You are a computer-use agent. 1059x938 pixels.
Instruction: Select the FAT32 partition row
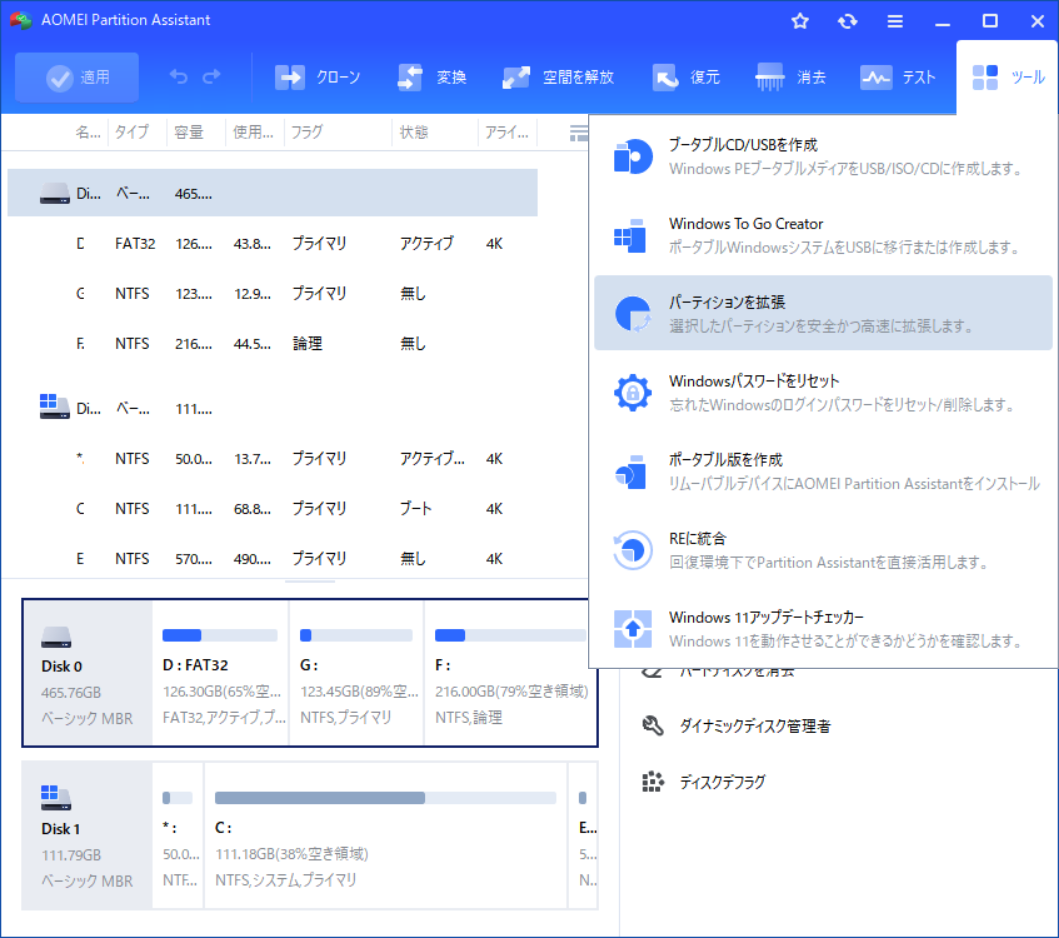272,243
